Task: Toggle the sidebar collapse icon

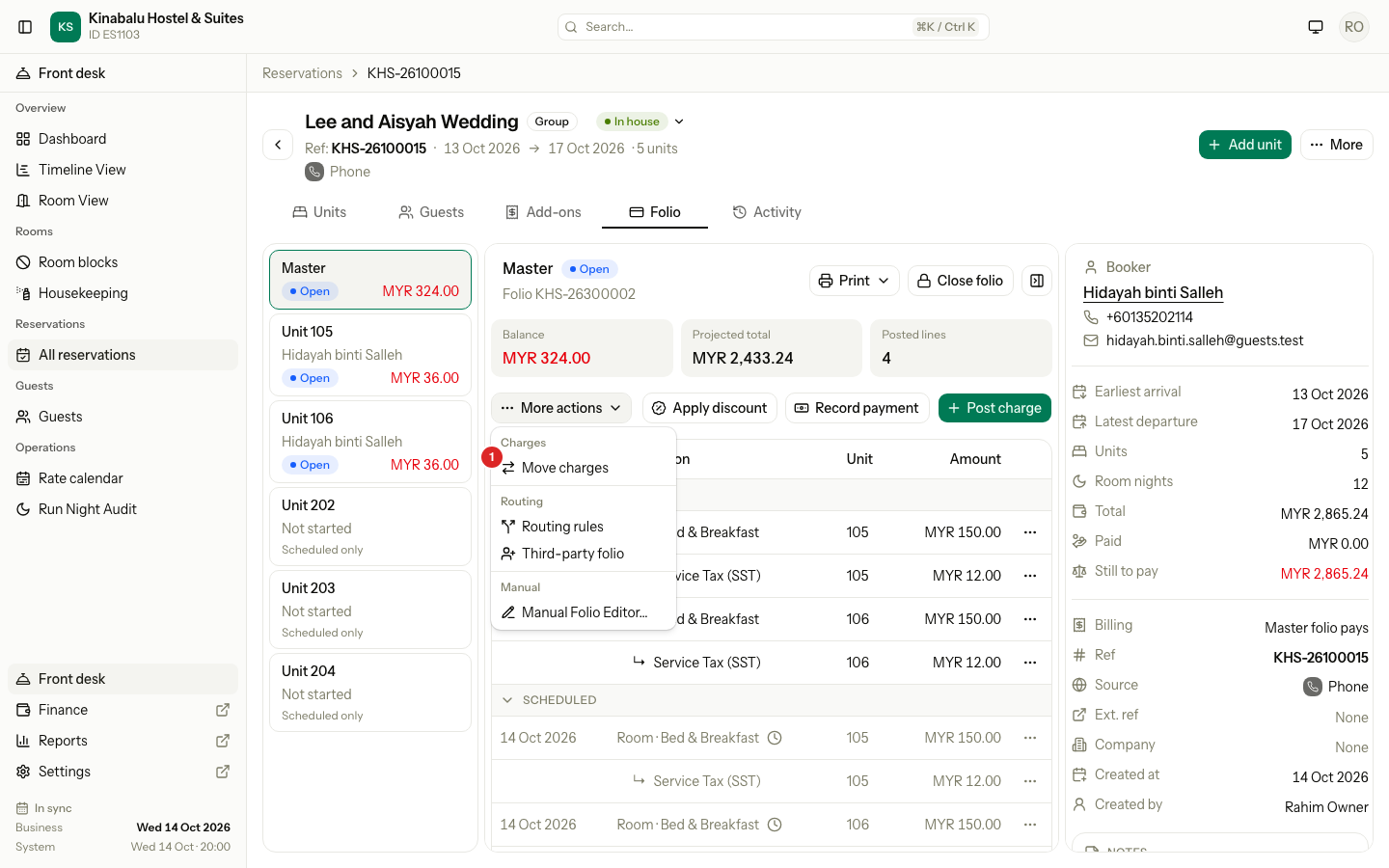Action: 26,27
